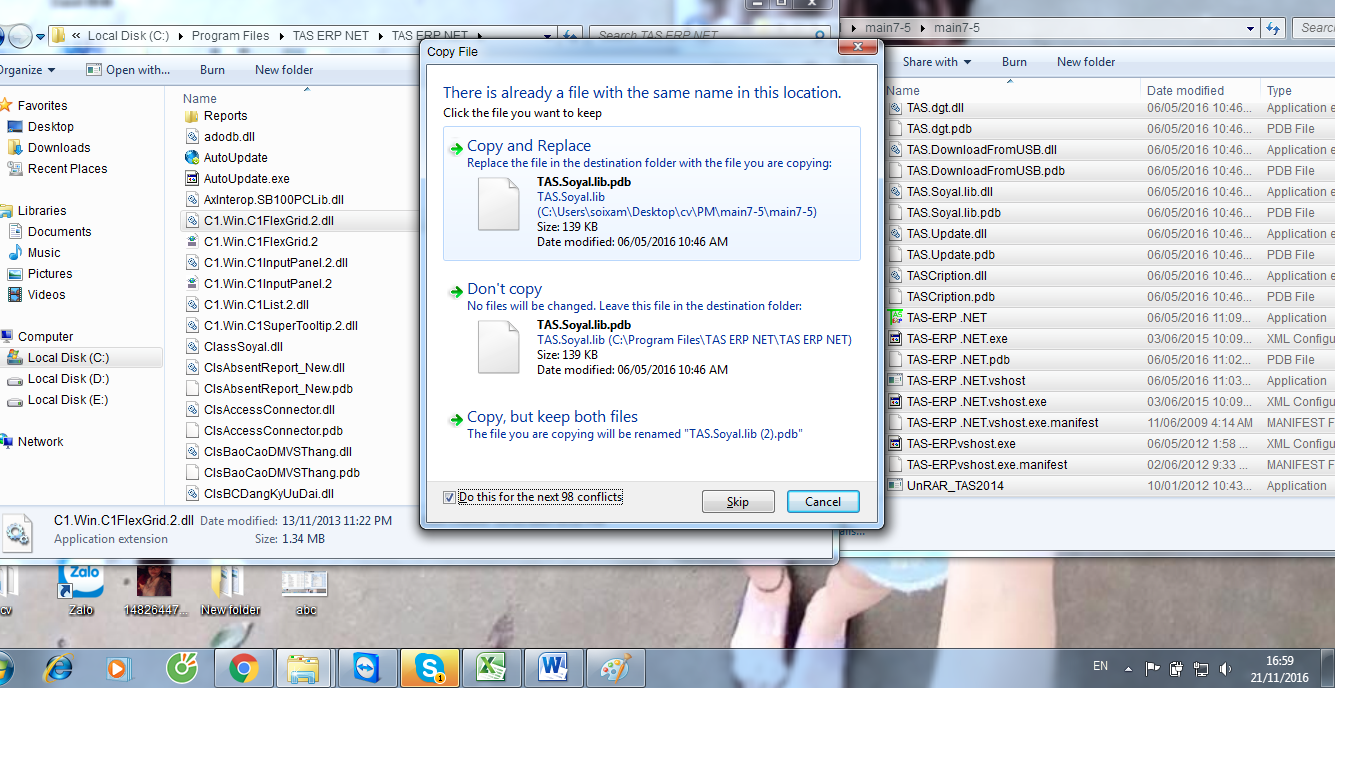
Task: Select the 14826447 image desktop icon
Action: tap(154, 590)
